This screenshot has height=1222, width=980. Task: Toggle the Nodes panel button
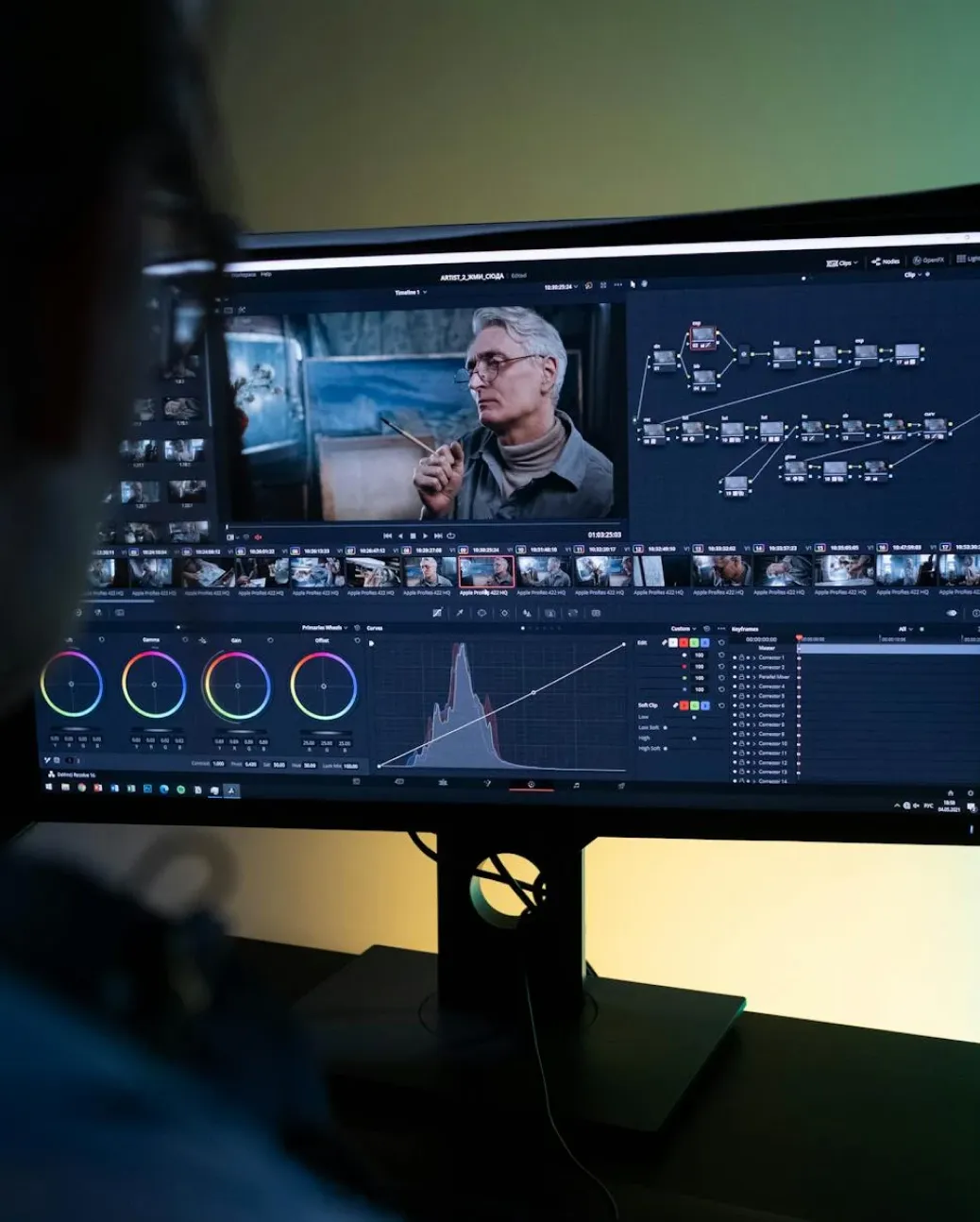point(886,261)
